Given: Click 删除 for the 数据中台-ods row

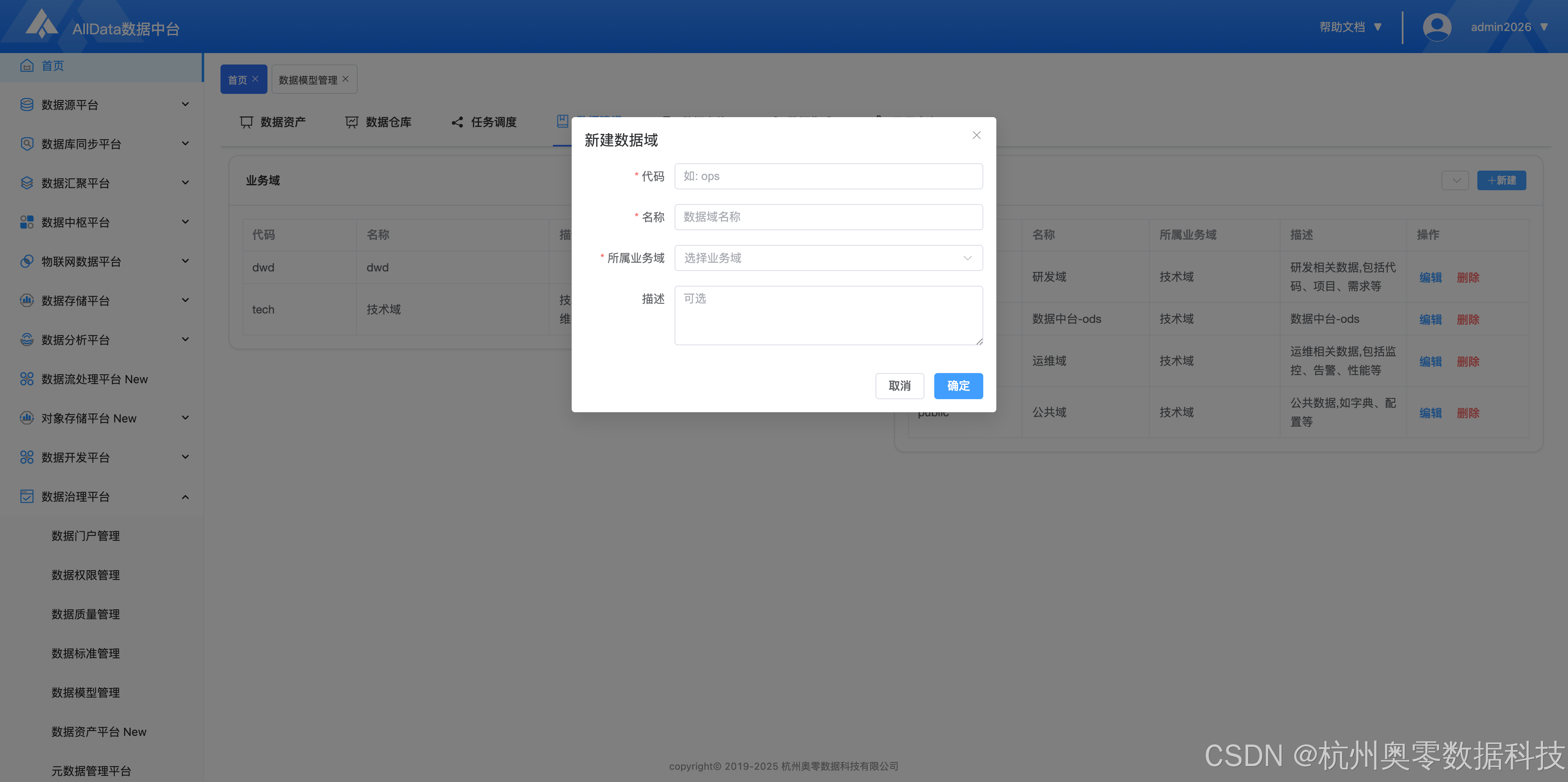Looking at the screenshot, I should coord(1468,320).
